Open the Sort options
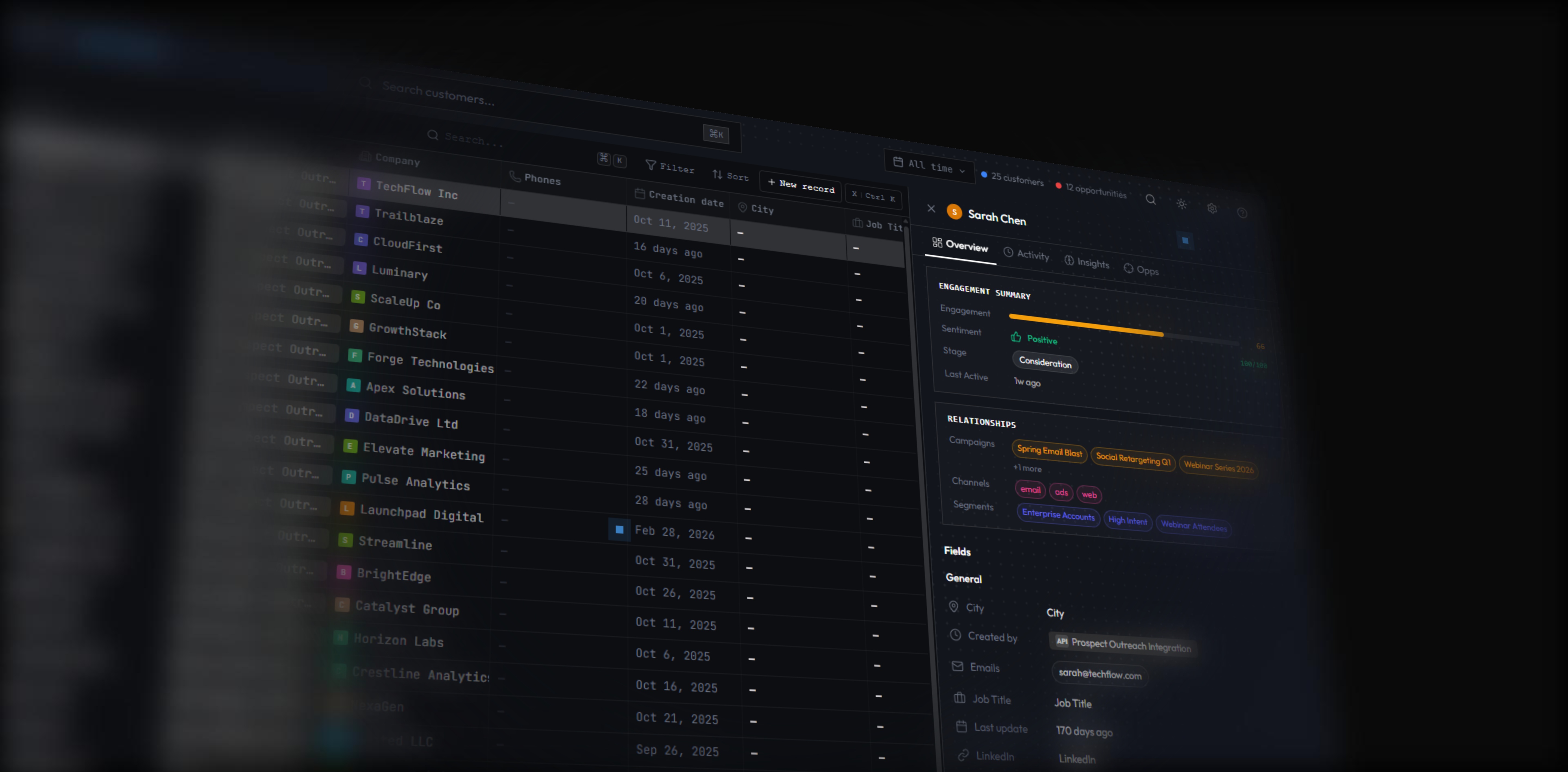 pos(730,175)
